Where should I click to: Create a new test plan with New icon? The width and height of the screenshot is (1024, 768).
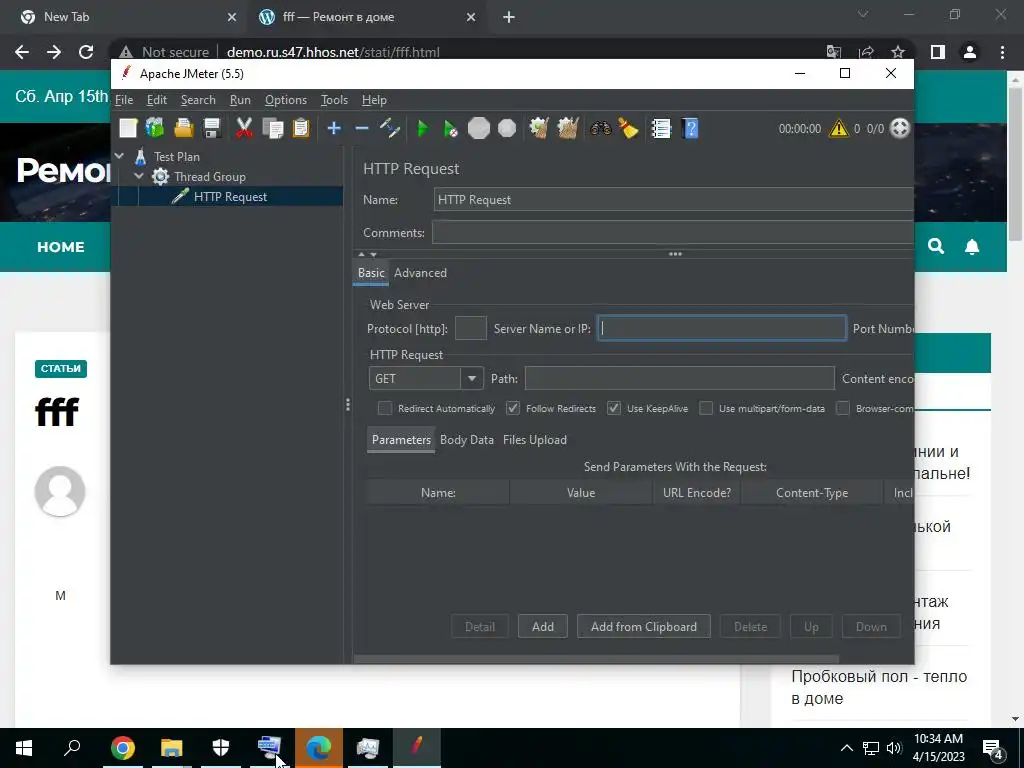click(128, 129)
